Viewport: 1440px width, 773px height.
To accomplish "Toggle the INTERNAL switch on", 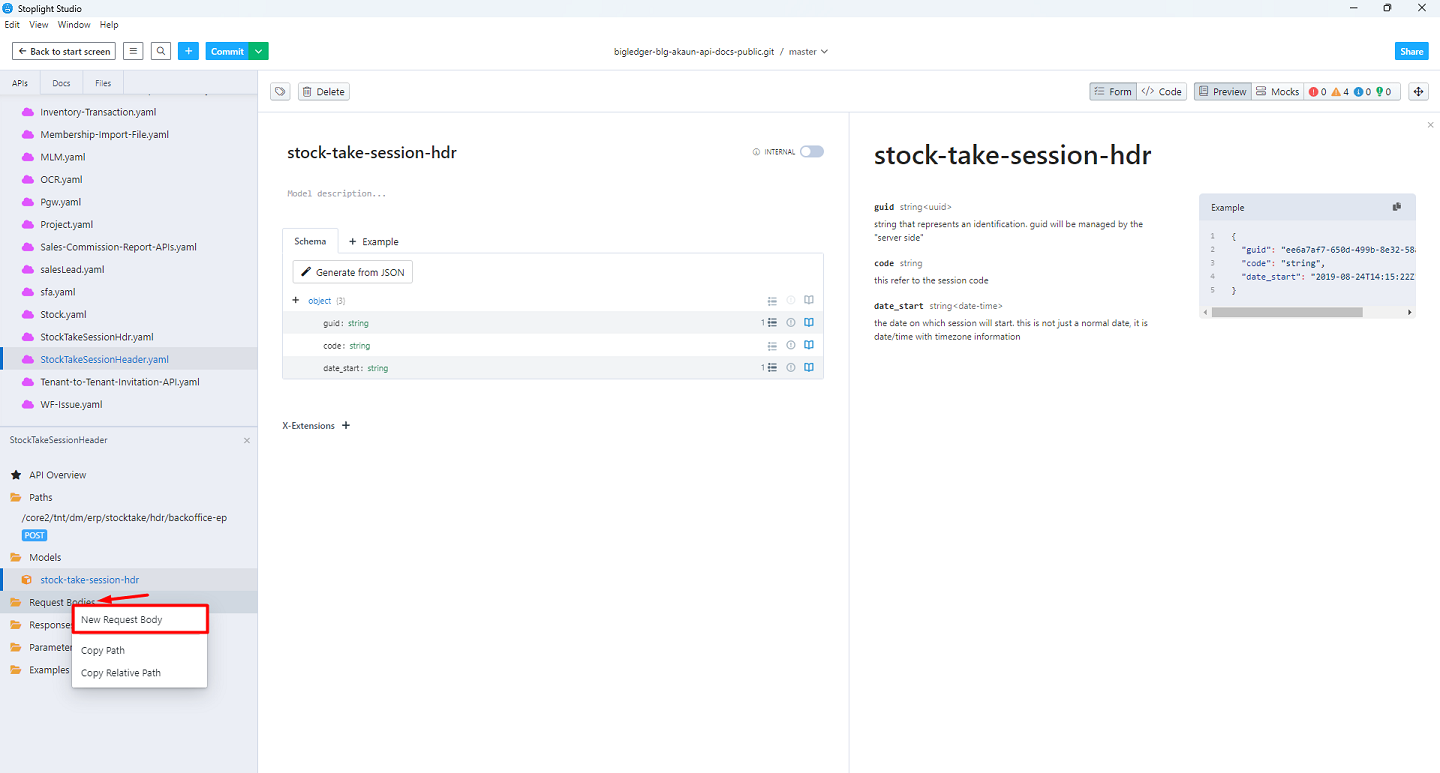I will coord(811,152).
